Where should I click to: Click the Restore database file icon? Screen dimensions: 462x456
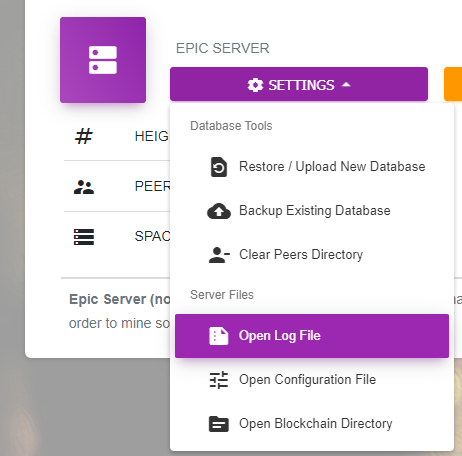[x=219, y=167]
